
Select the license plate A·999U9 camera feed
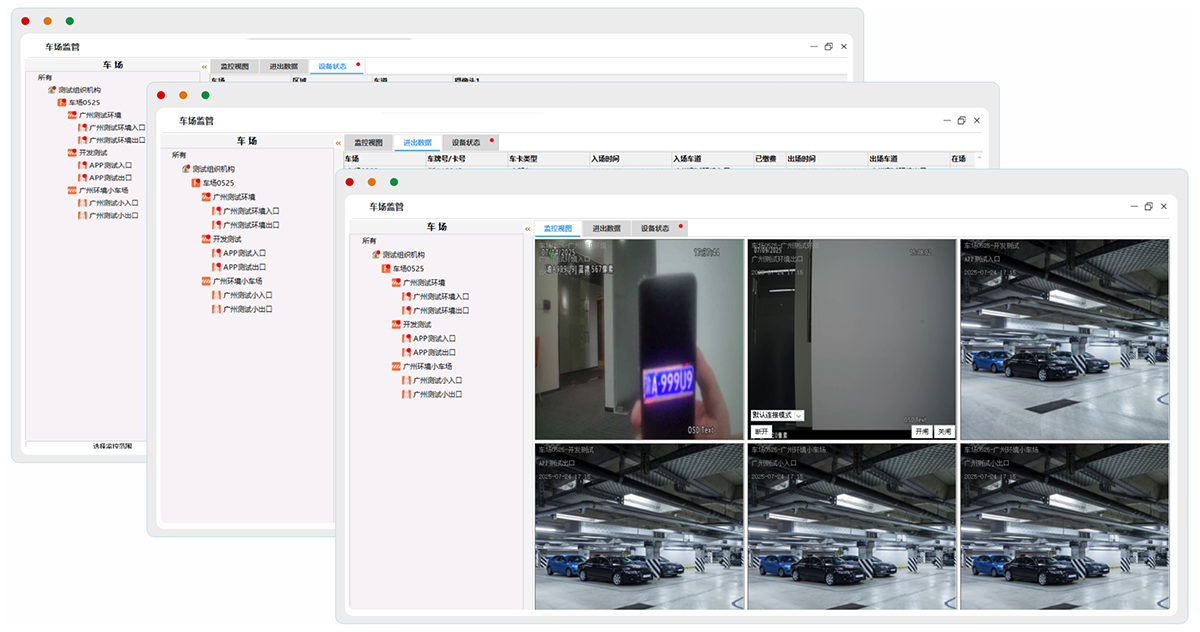point(638,340)
